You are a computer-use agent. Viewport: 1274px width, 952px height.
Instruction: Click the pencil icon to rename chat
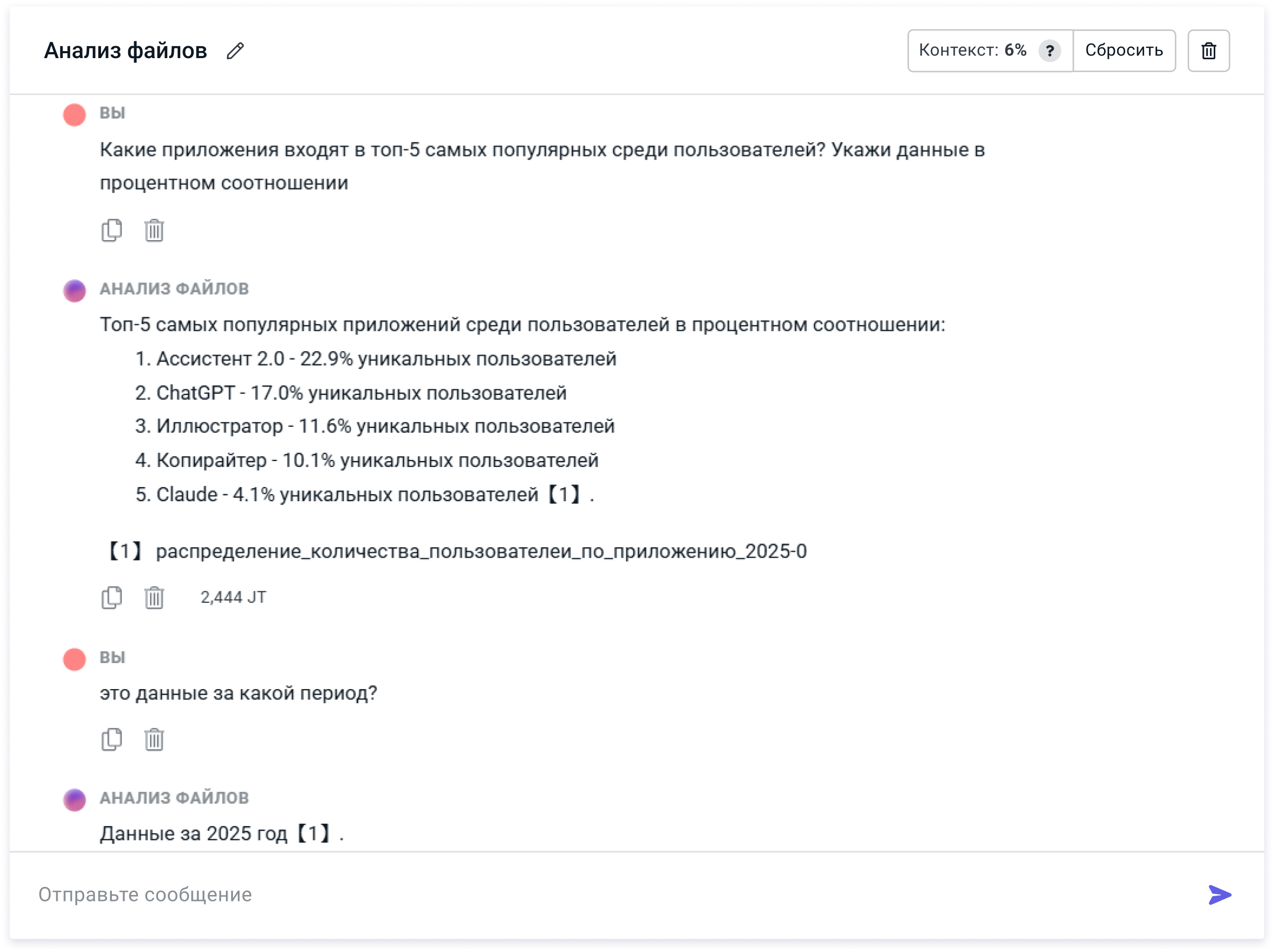pos(235,51)
